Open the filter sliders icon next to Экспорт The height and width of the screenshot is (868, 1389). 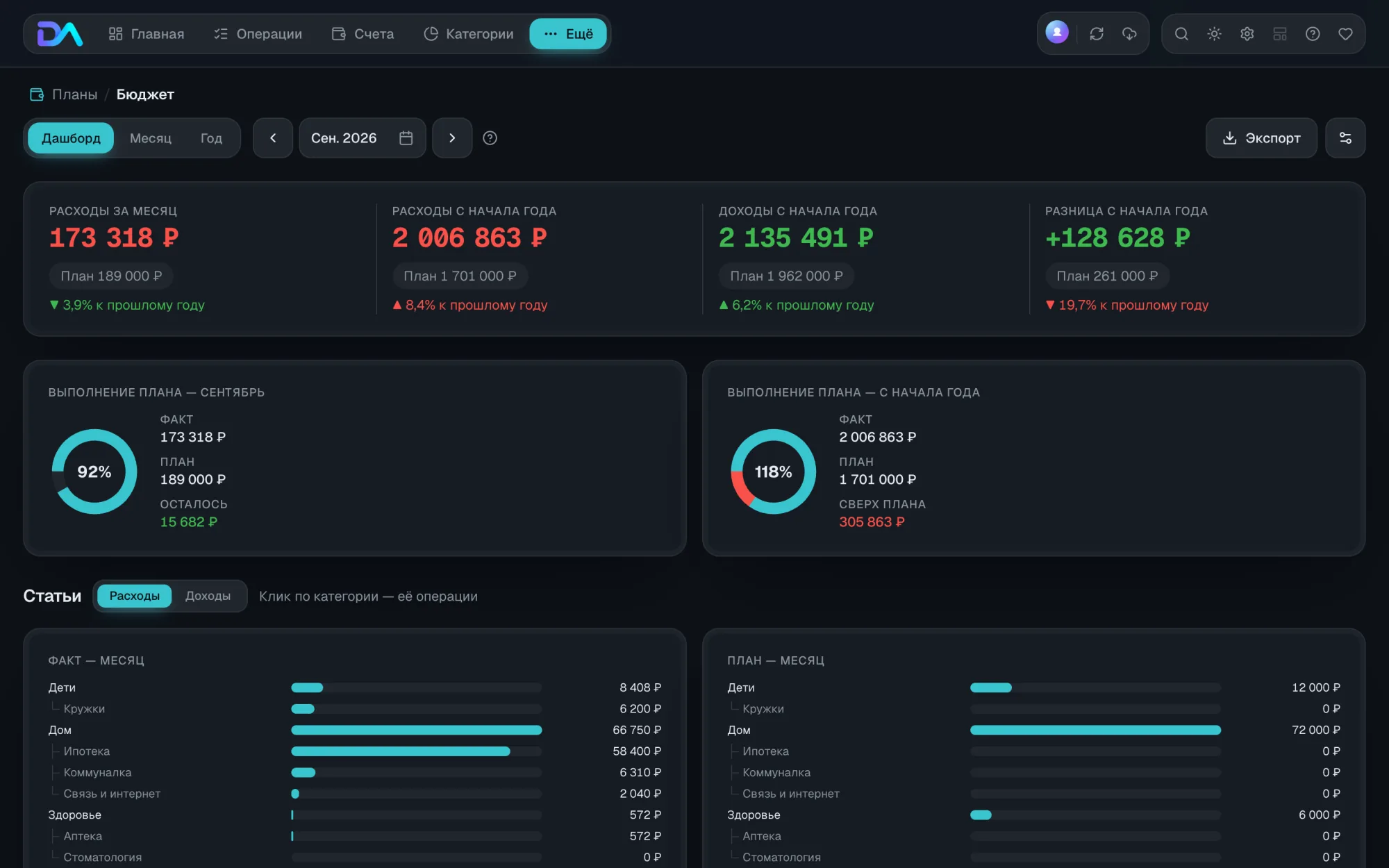(x=1345, y=138)
